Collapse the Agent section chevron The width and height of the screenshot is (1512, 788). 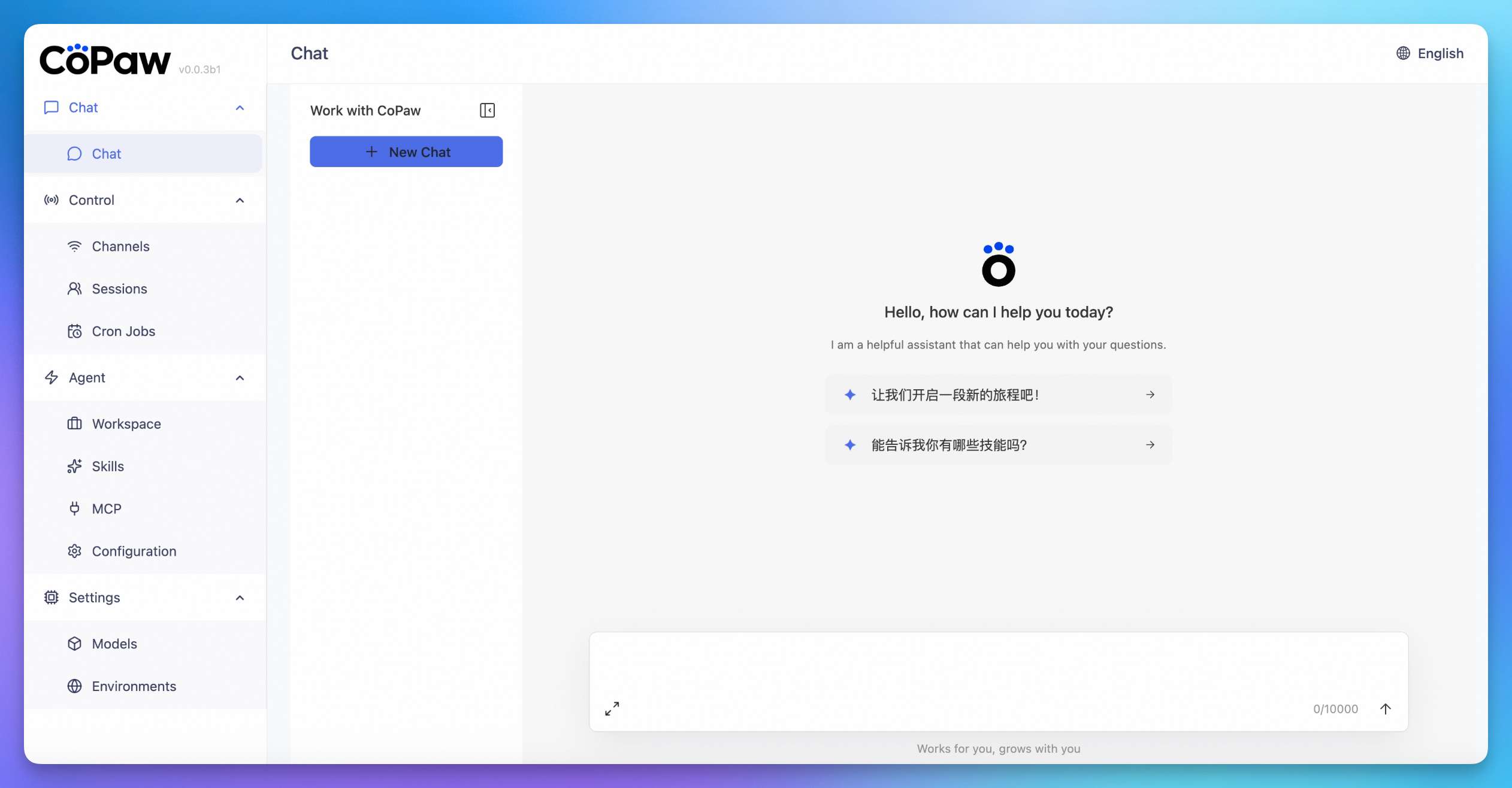[x=240, y=378]
